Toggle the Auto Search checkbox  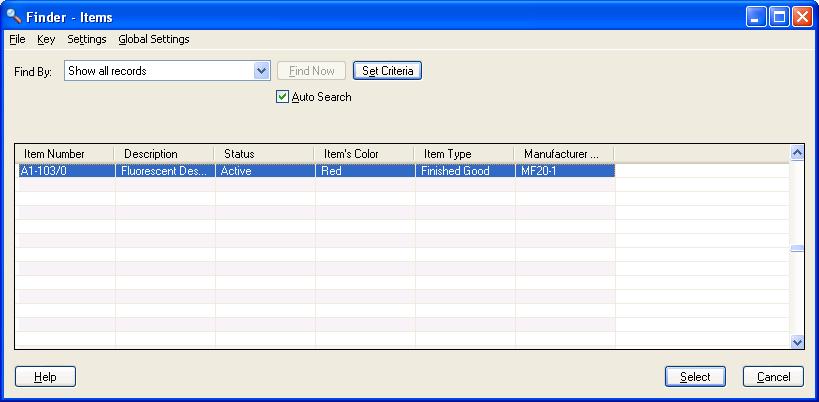[282, 97]
